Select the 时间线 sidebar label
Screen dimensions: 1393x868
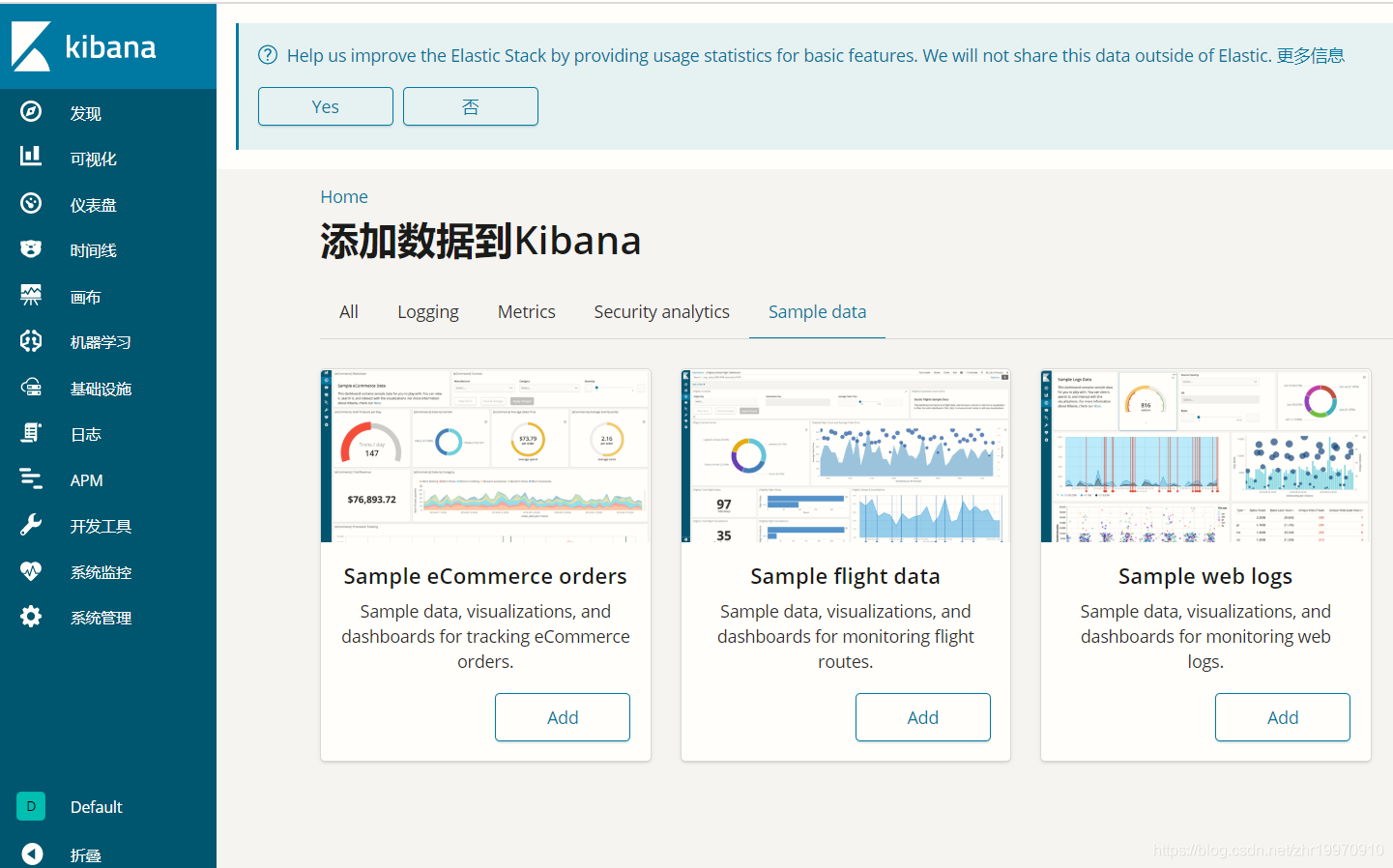click(93, 250)
